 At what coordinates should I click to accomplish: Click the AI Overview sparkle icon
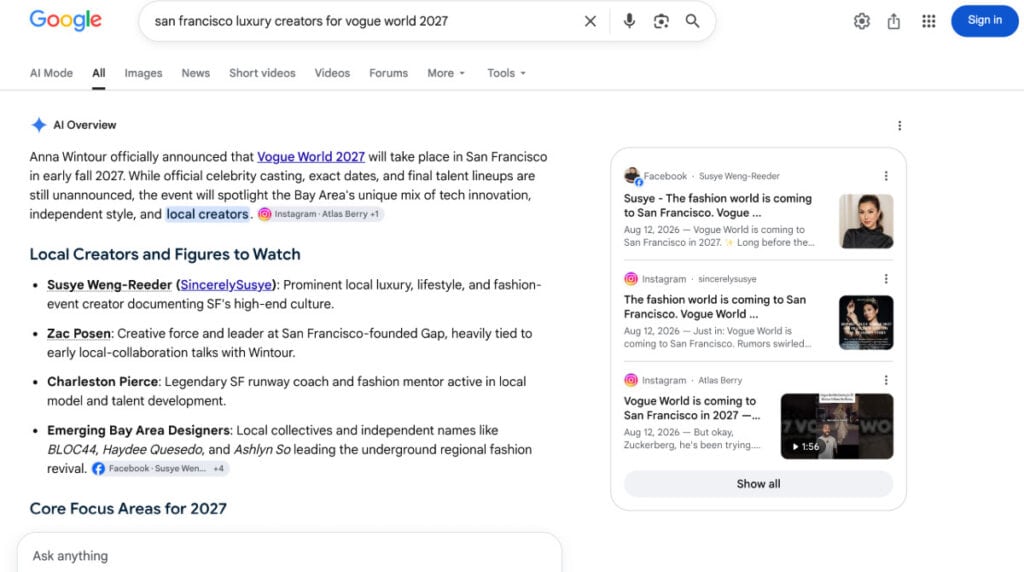tap(39, 125)
